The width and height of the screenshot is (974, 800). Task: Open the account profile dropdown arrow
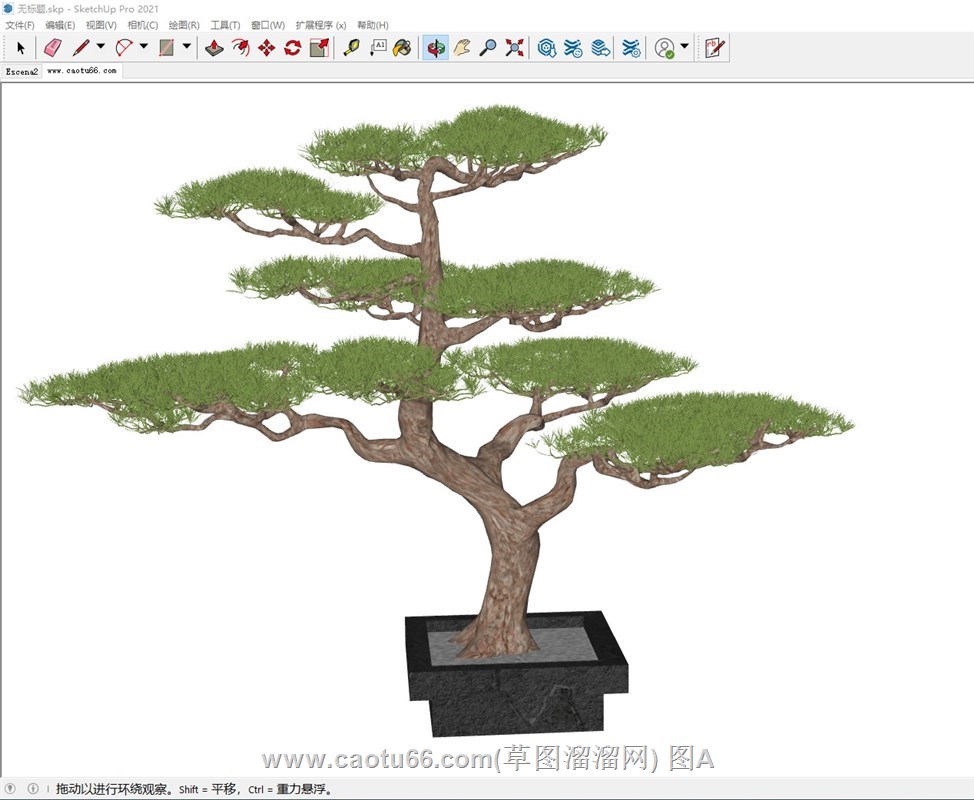(x=684, y=46)
